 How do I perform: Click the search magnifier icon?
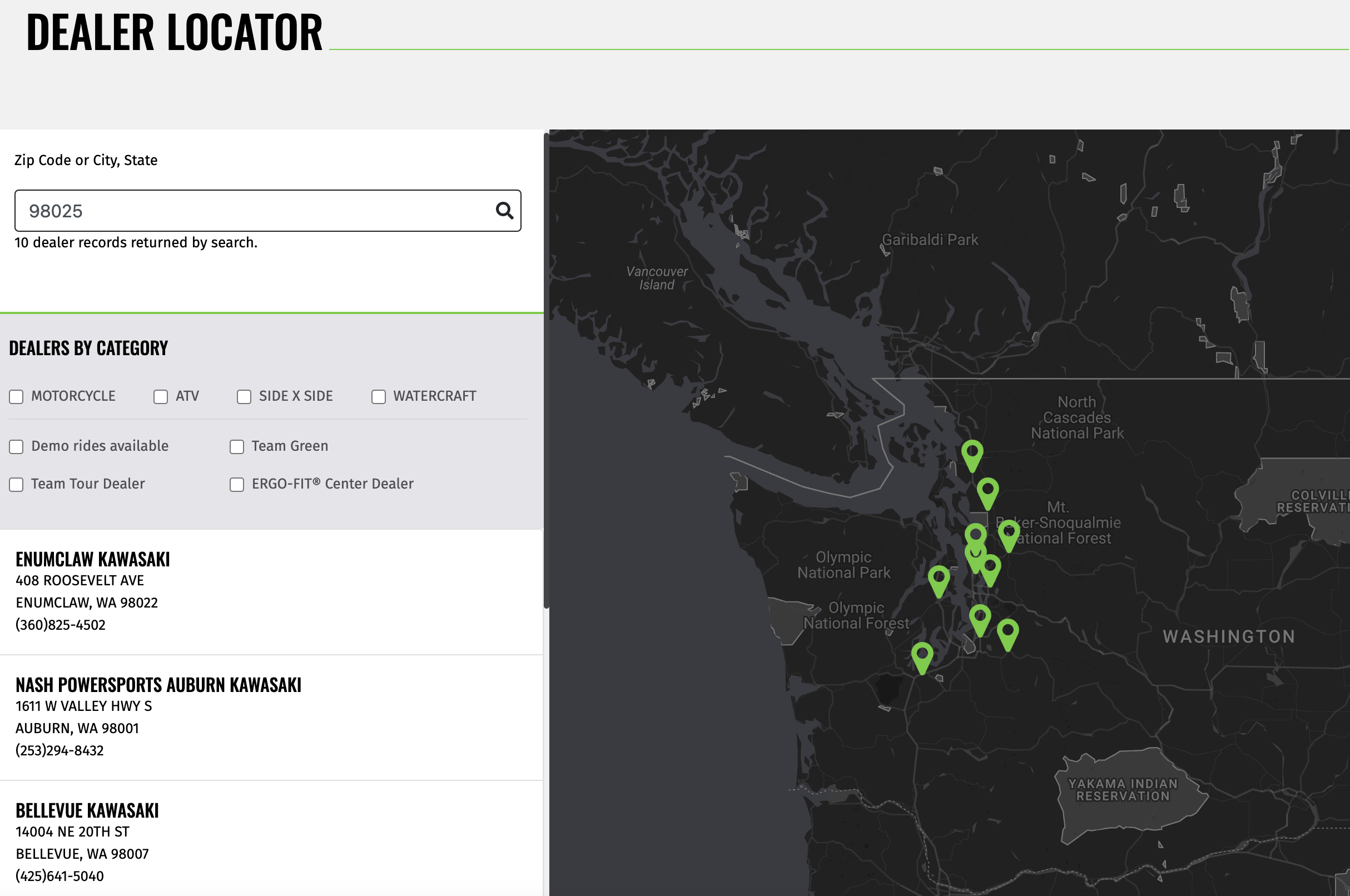pos(504,211)
